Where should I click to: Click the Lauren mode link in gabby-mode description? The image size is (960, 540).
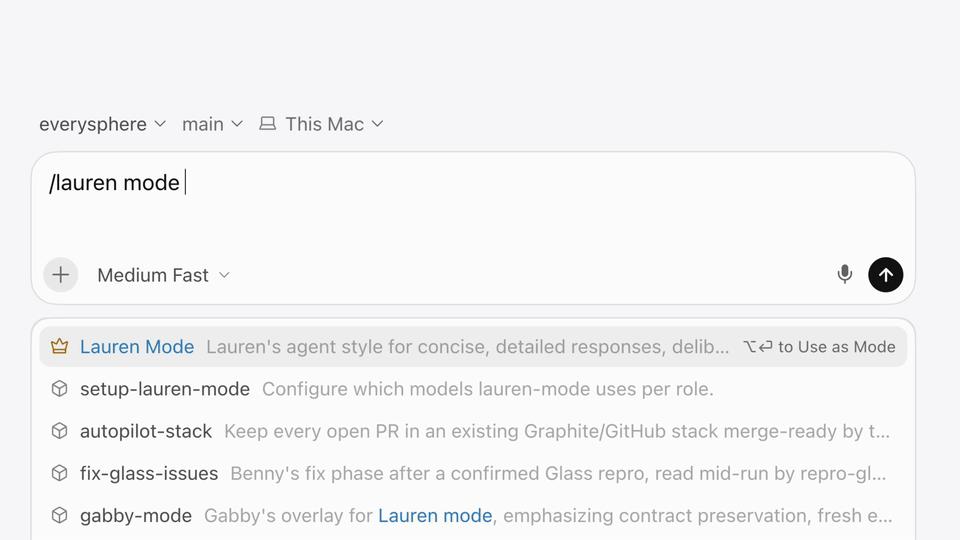(x=435, y=516)
